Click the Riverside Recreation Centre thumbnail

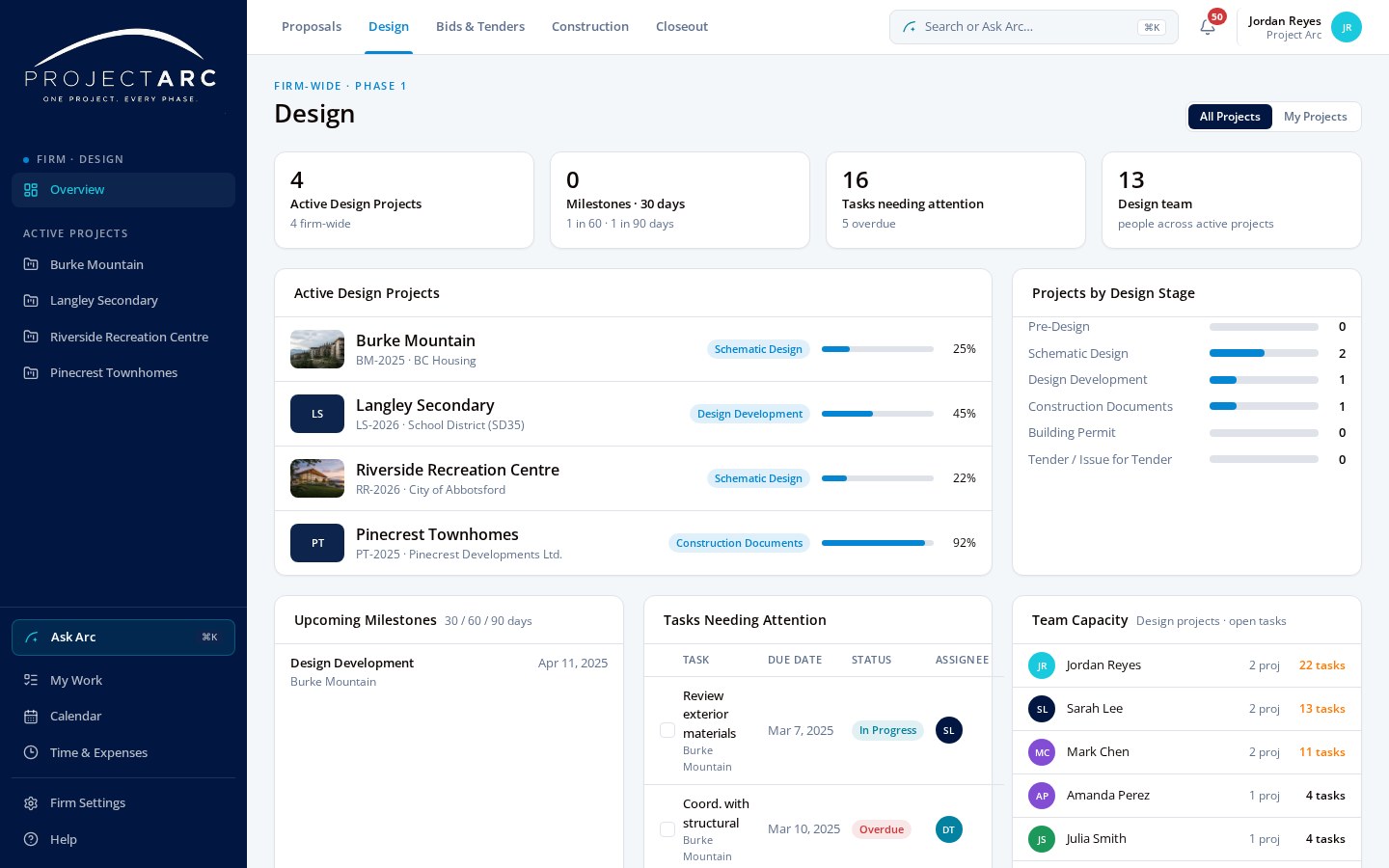317,478
